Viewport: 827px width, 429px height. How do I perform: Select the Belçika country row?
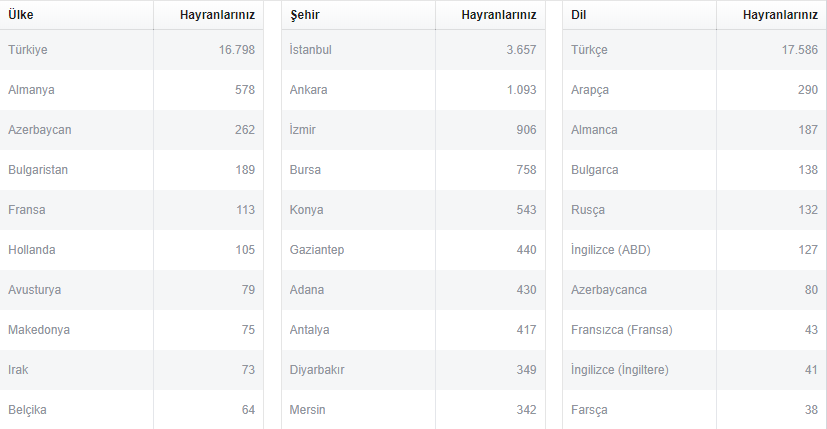point(131,409)
